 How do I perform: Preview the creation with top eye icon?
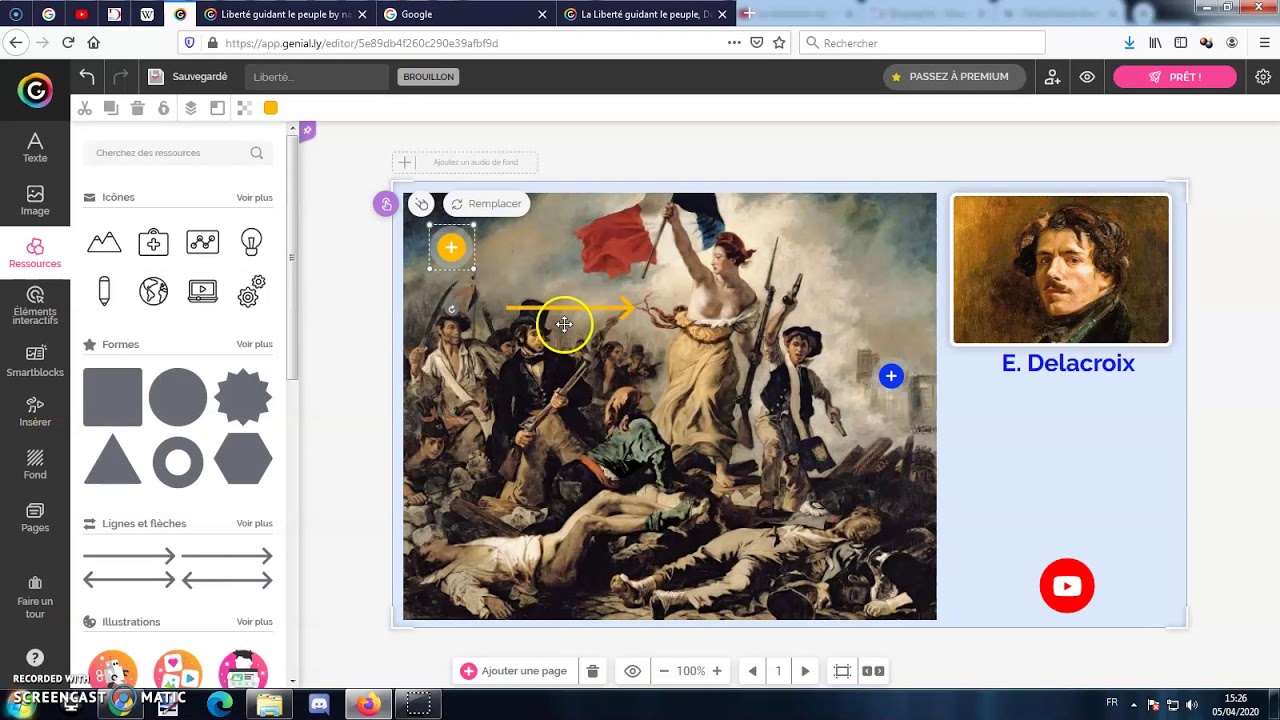(x=1087, y=77)
